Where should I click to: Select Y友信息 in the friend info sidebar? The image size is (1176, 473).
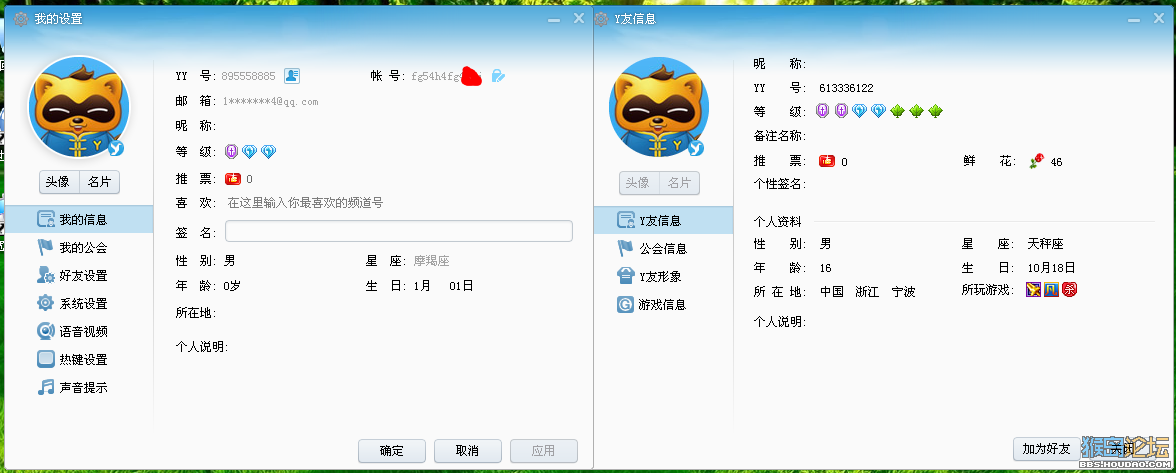(663, 220)
